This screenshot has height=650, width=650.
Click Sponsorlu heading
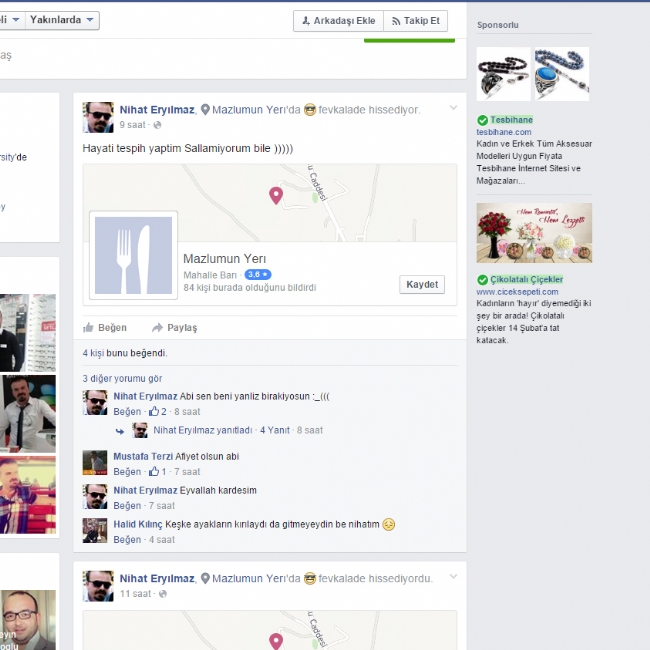coord(497,25)
